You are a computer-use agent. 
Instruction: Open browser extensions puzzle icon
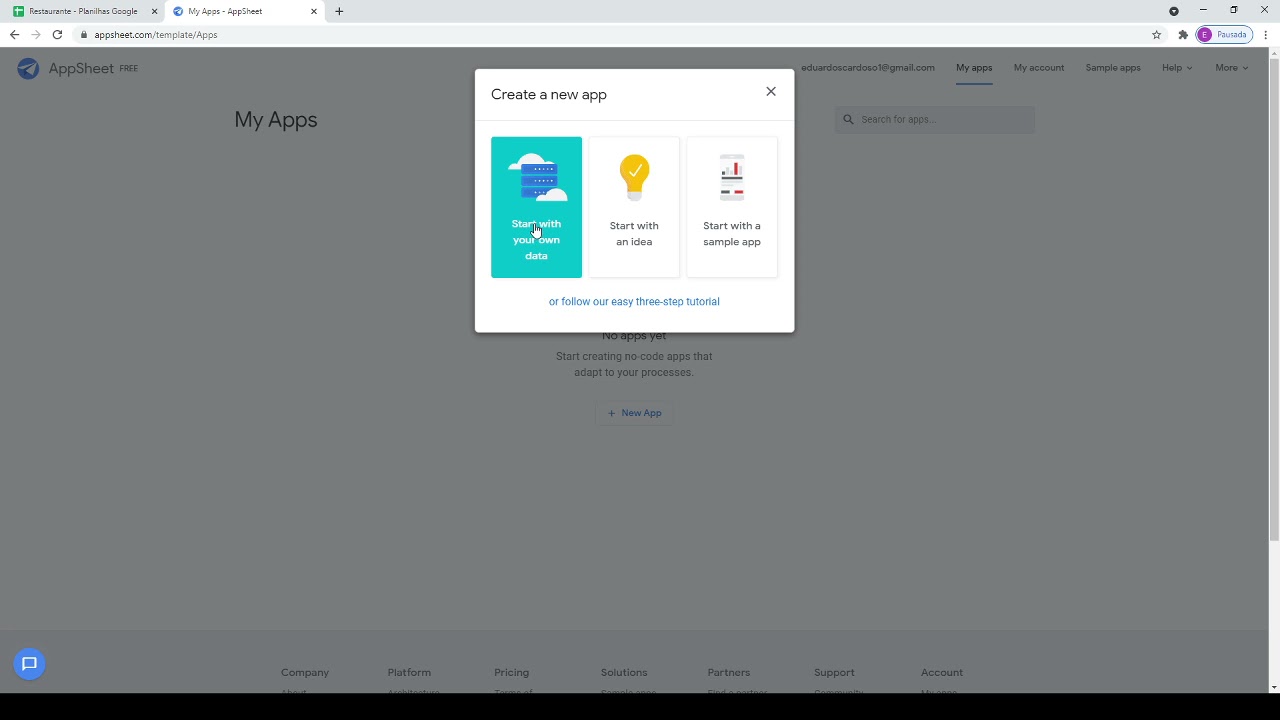[1183, 35]
